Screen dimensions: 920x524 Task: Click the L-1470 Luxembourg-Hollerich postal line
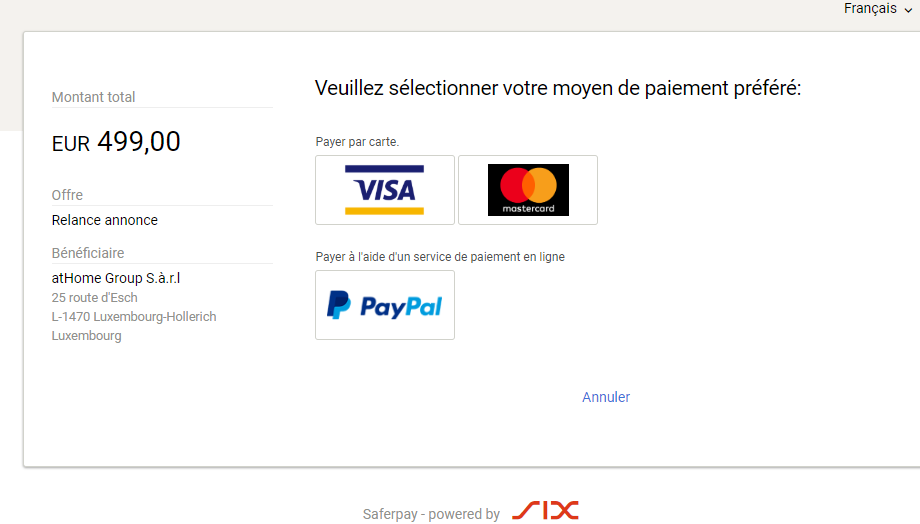tap(134, 317)
